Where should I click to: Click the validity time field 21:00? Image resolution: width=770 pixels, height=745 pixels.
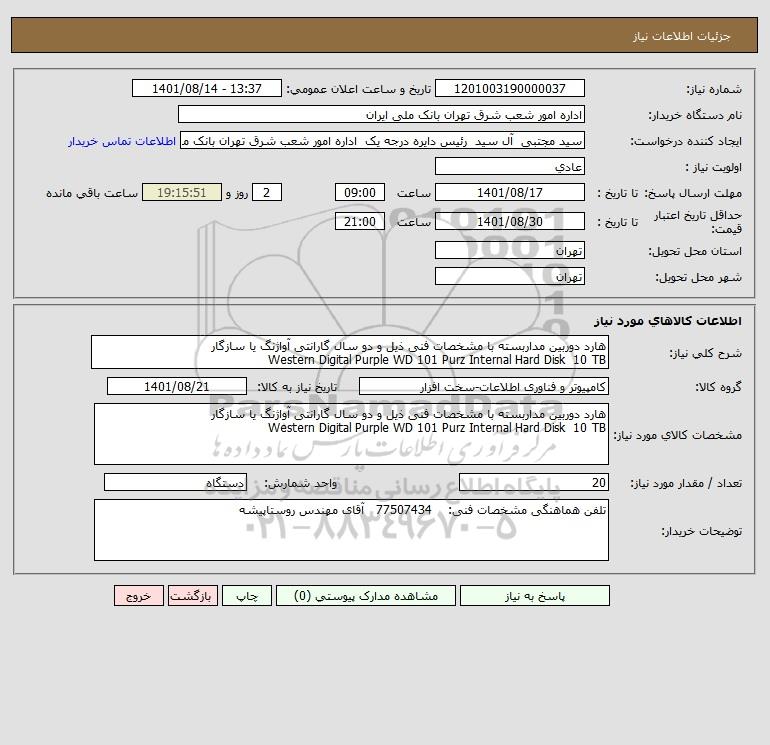tap(360, 221)
